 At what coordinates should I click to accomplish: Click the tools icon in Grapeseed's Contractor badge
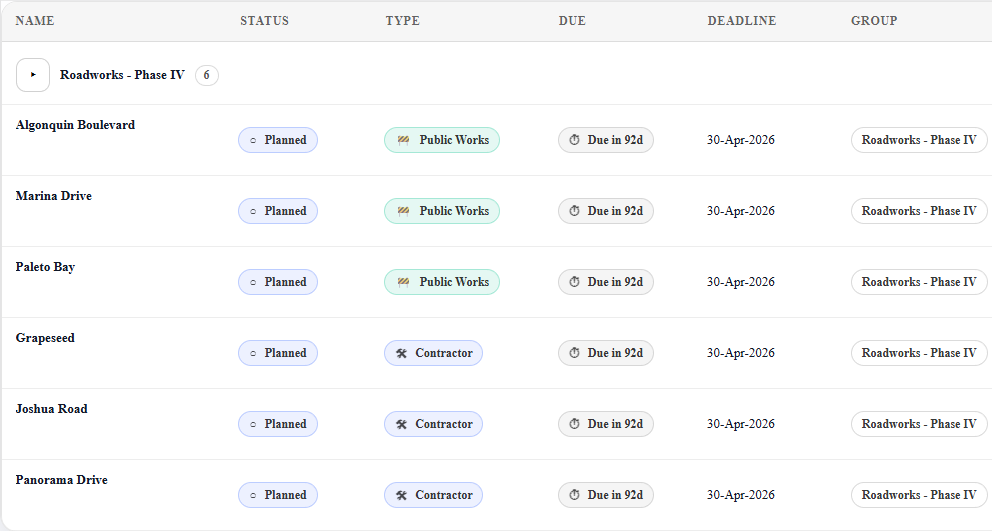402,353
